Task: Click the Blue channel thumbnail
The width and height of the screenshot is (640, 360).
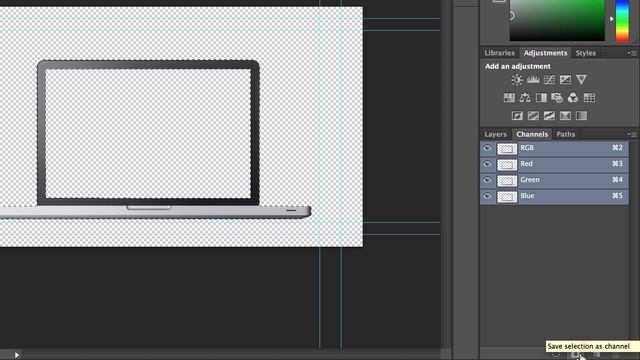Action: tap(507, 196)
